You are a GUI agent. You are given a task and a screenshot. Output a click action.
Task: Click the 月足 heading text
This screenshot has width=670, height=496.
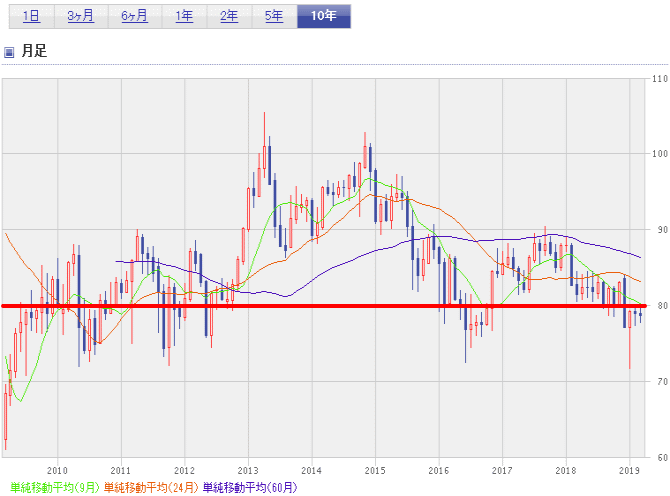tap(34, 51)
